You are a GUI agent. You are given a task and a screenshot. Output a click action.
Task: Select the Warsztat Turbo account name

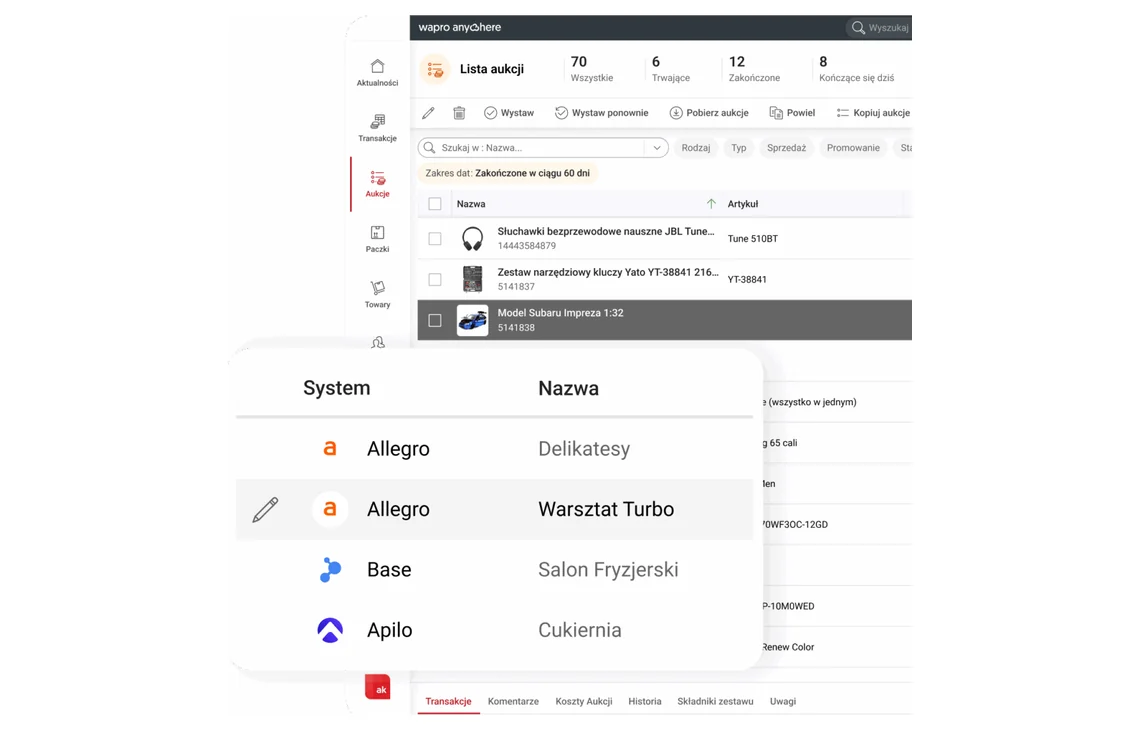[x=606, y=509]
